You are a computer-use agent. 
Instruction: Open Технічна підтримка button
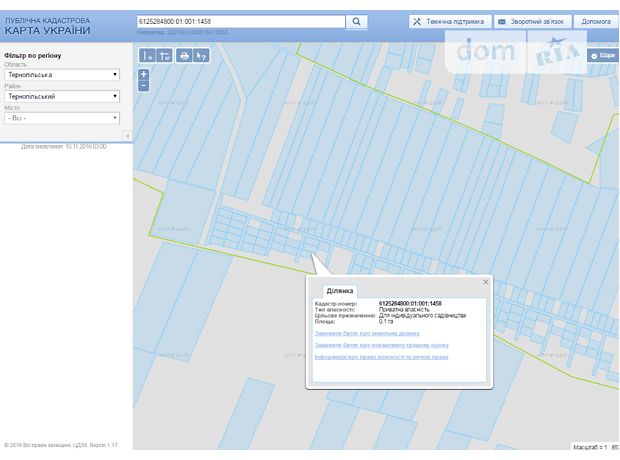point(450,22)
